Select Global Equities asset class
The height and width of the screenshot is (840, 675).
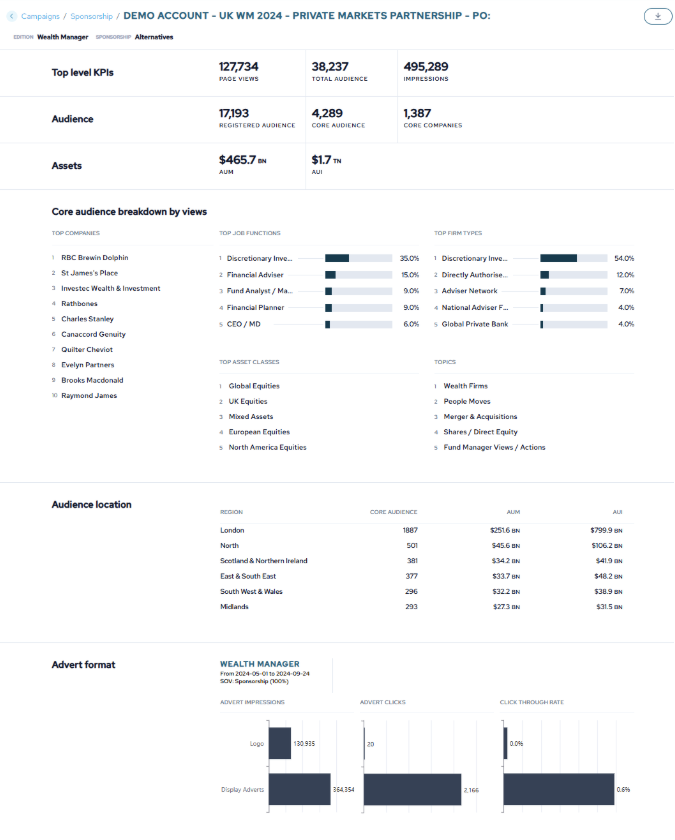[254, 386]
